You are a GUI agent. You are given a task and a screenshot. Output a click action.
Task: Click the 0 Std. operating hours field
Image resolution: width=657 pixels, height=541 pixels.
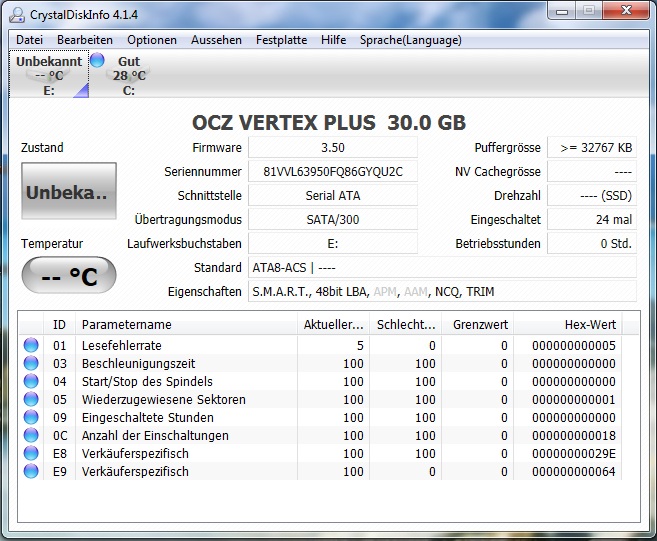pyautogui.click(x=592, y=243)
